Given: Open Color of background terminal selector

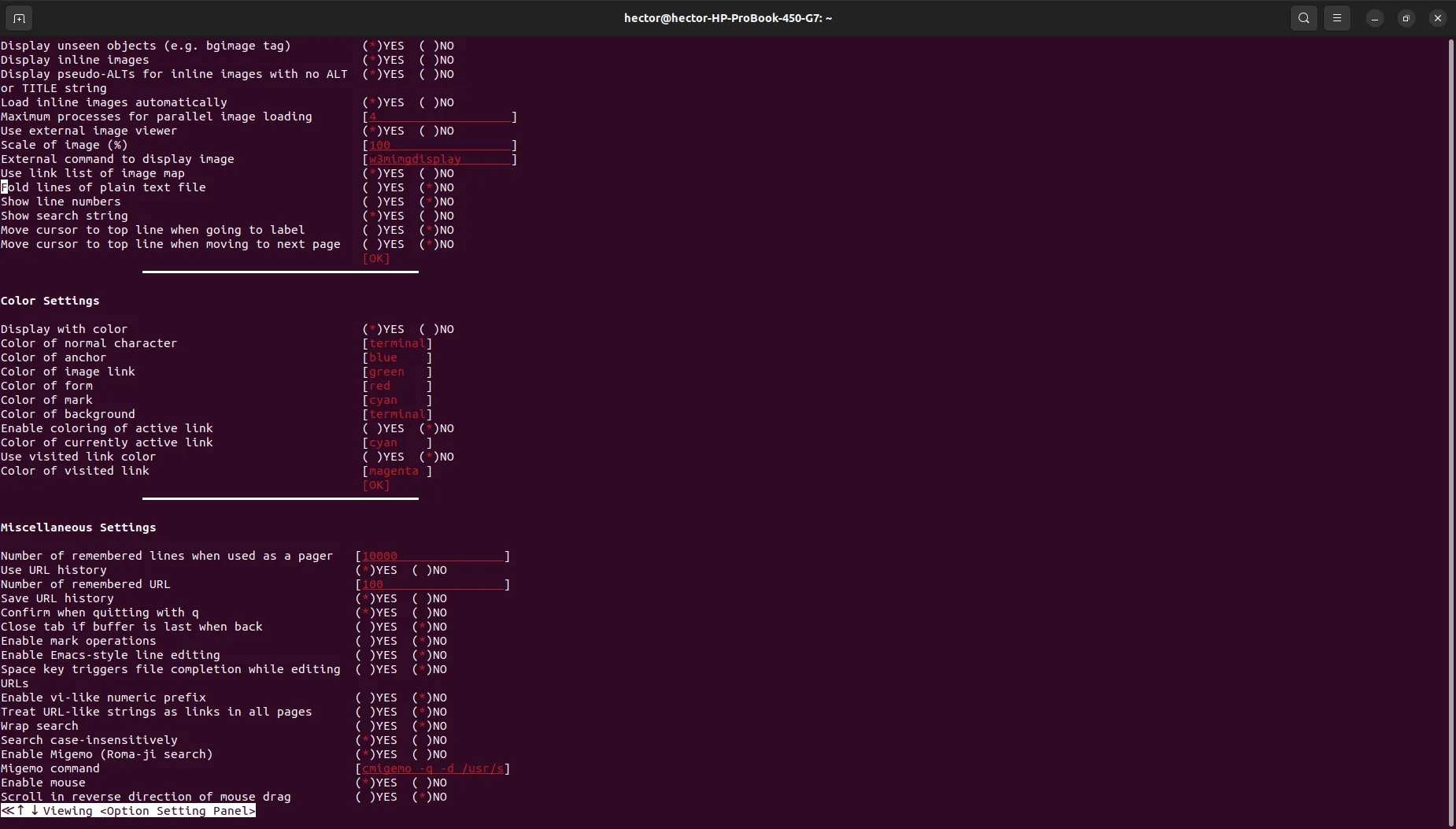Looking at the screenshot, I should (397, 414).
